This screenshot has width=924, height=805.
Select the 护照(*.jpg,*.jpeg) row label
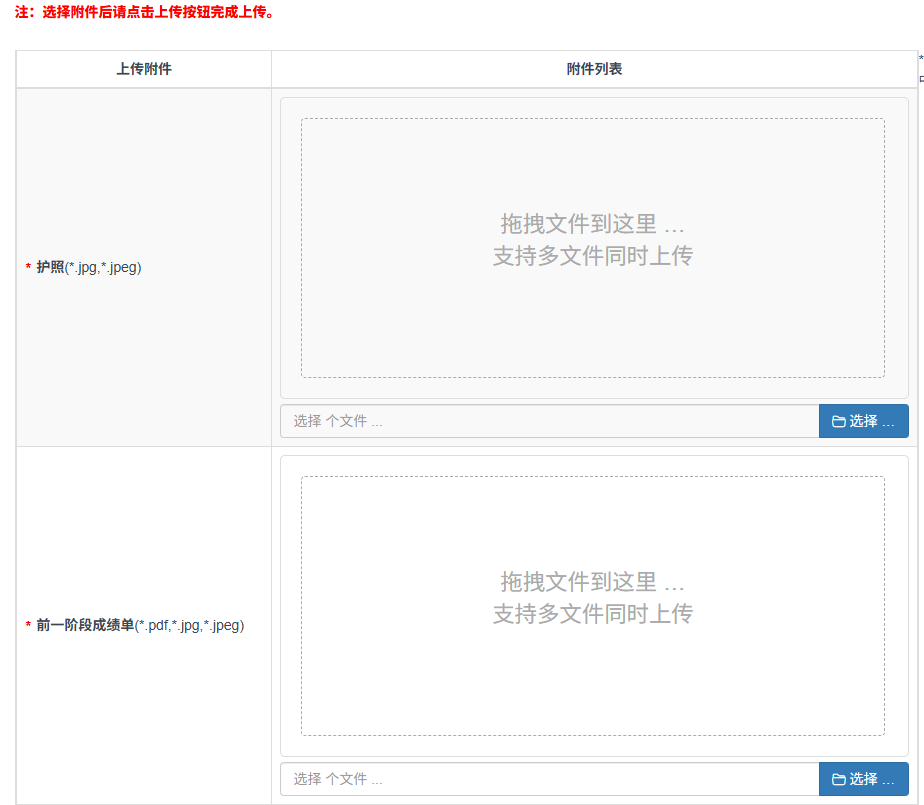(x=89, y=267)
